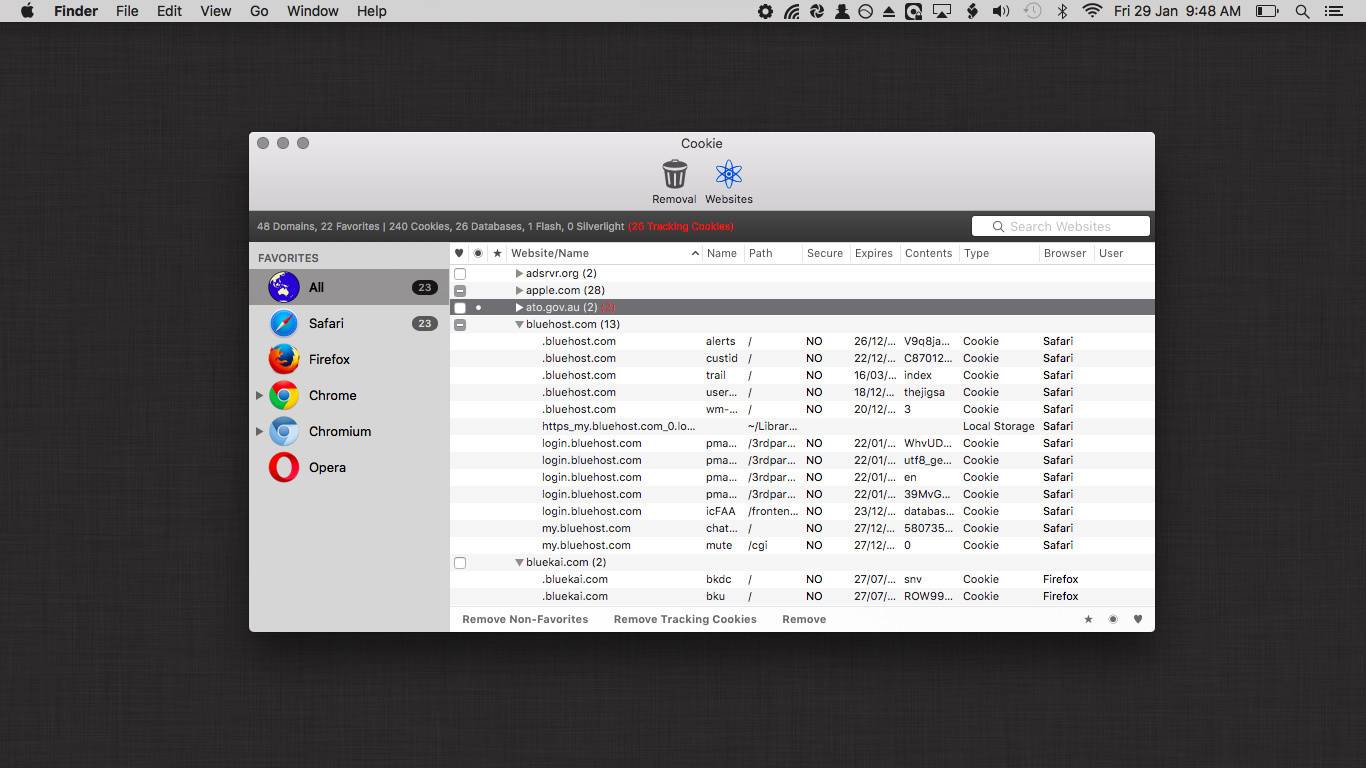Viewport: 1366px width, 768px height.
Task: Select the Chromium icon in sidebar
Action: [284, 431]
